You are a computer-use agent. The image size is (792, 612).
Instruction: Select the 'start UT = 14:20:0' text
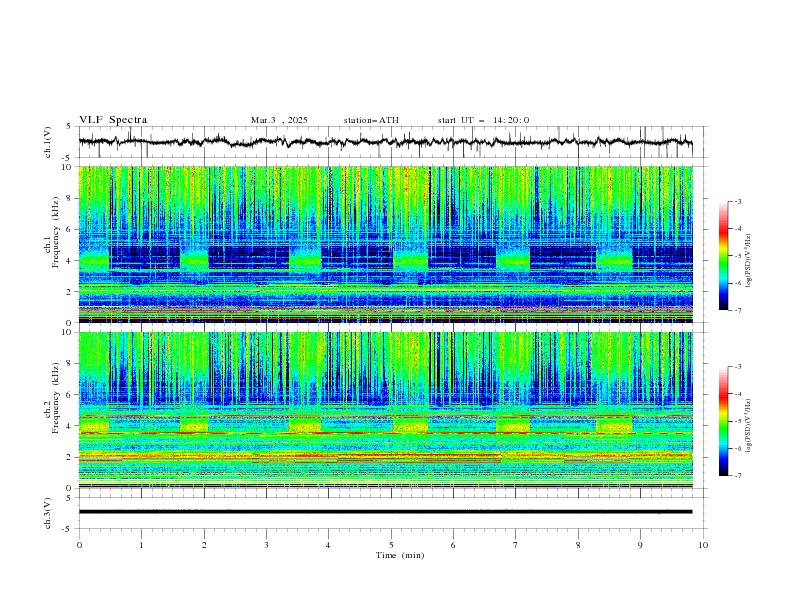pyautogui.click(x=483, y=120)
